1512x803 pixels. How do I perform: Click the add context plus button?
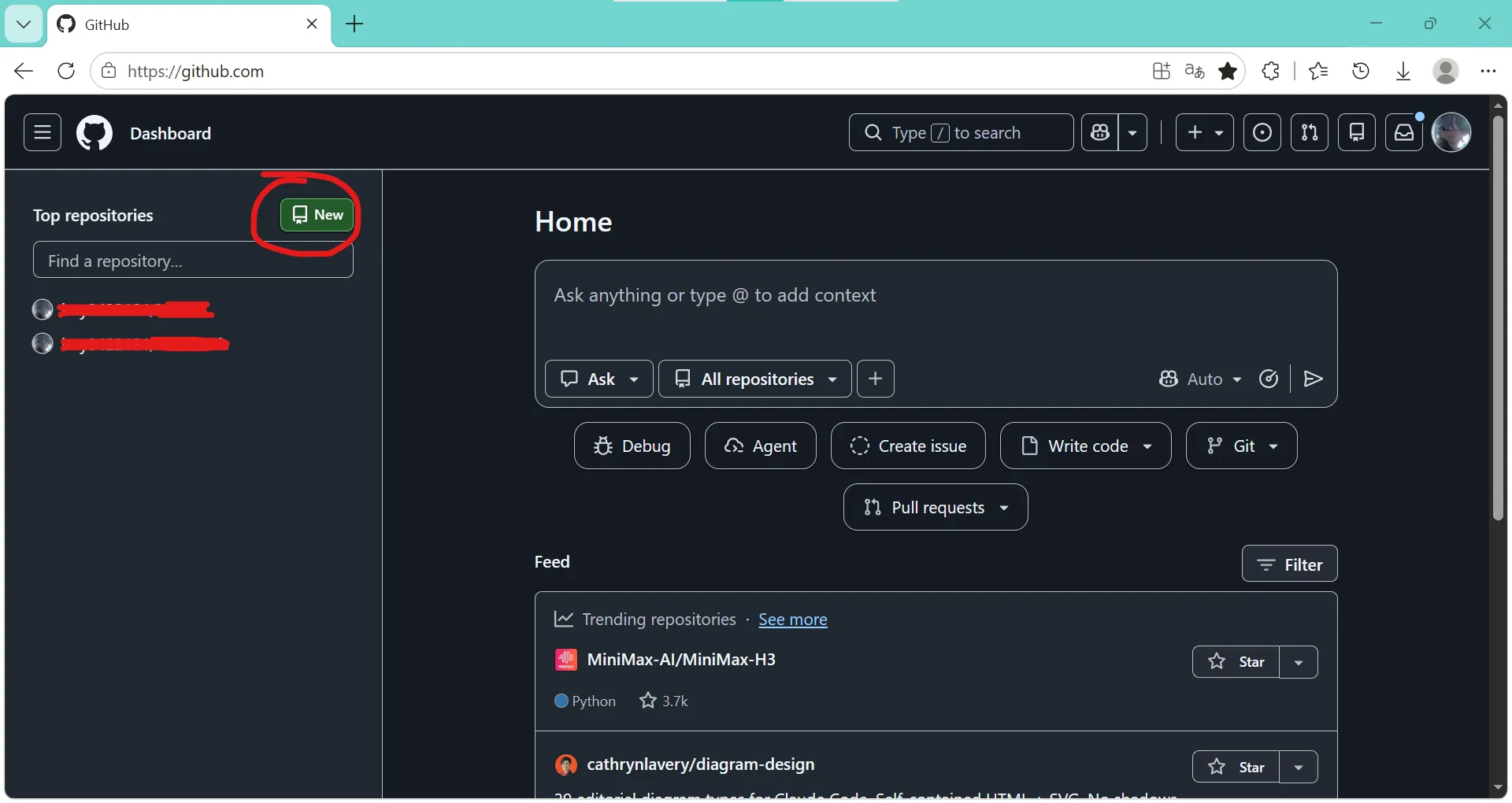pyautogui.click(x=875, y=379)
